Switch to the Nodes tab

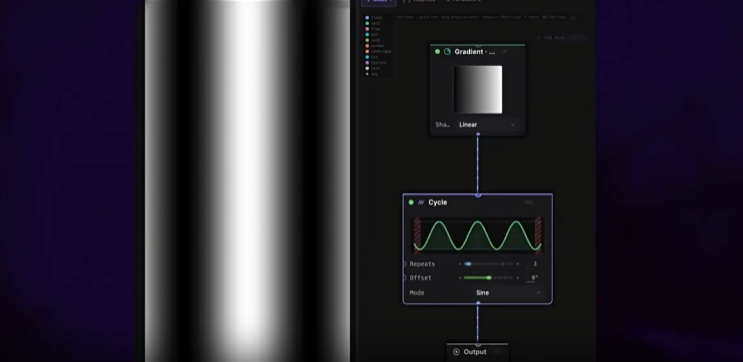[x=379, y=2]
